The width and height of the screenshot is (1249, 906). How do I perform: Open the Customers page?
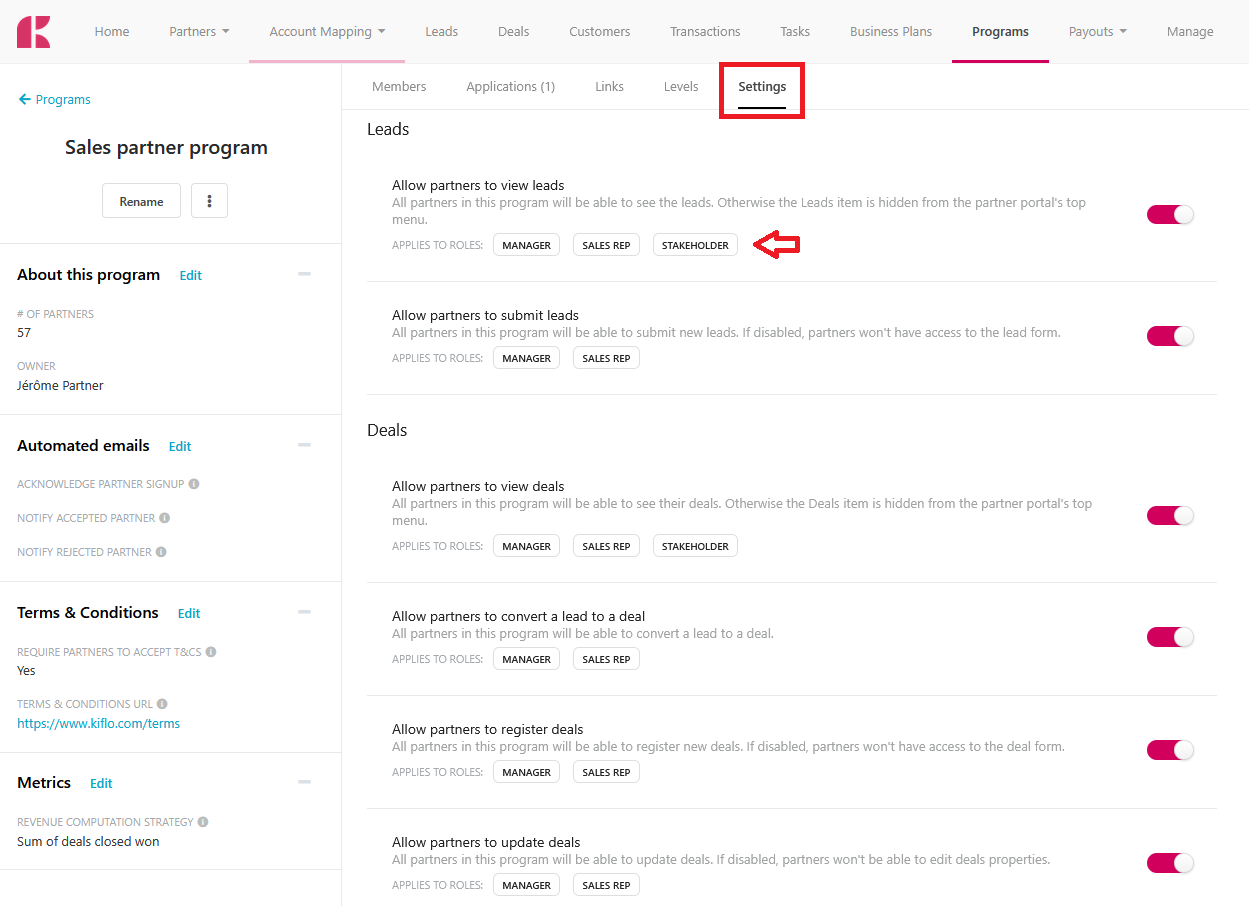(x=600, y=32)
